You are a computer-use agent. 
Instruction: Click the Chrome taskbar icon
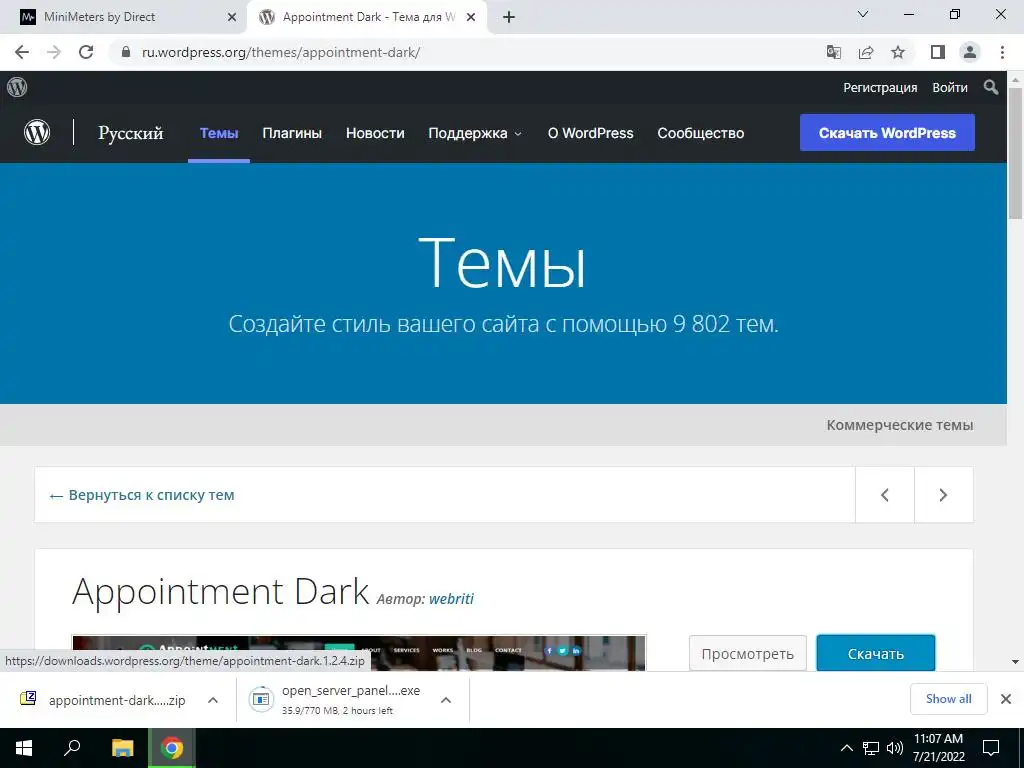172,748
